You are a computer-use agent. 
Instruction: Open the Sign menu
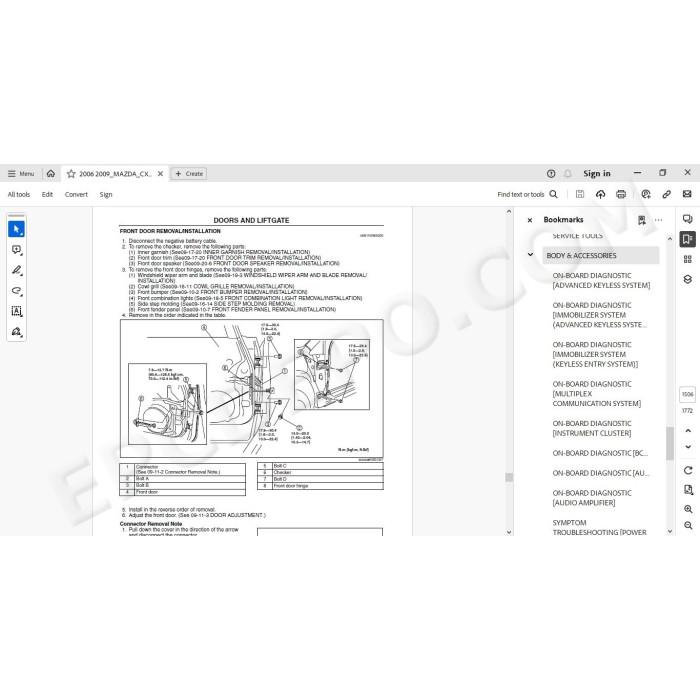click(106, 194)
